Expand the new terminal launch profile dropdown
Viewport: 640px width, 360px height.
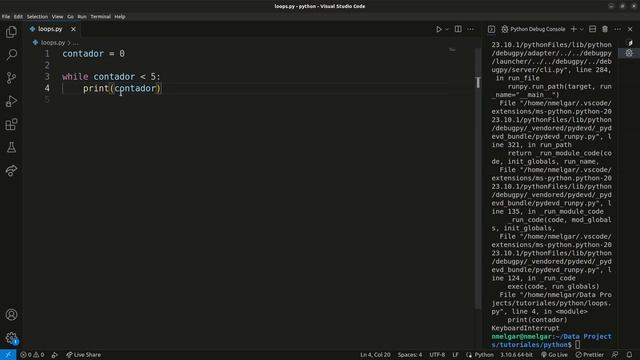(582, 29)
